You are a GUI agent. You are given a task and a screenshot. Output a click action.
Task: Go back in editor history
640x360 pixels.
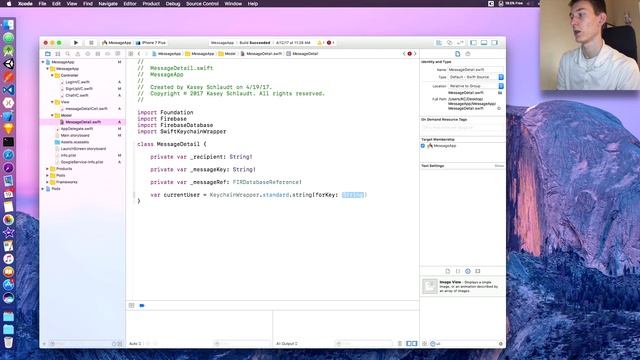click(x=139, y=54)
